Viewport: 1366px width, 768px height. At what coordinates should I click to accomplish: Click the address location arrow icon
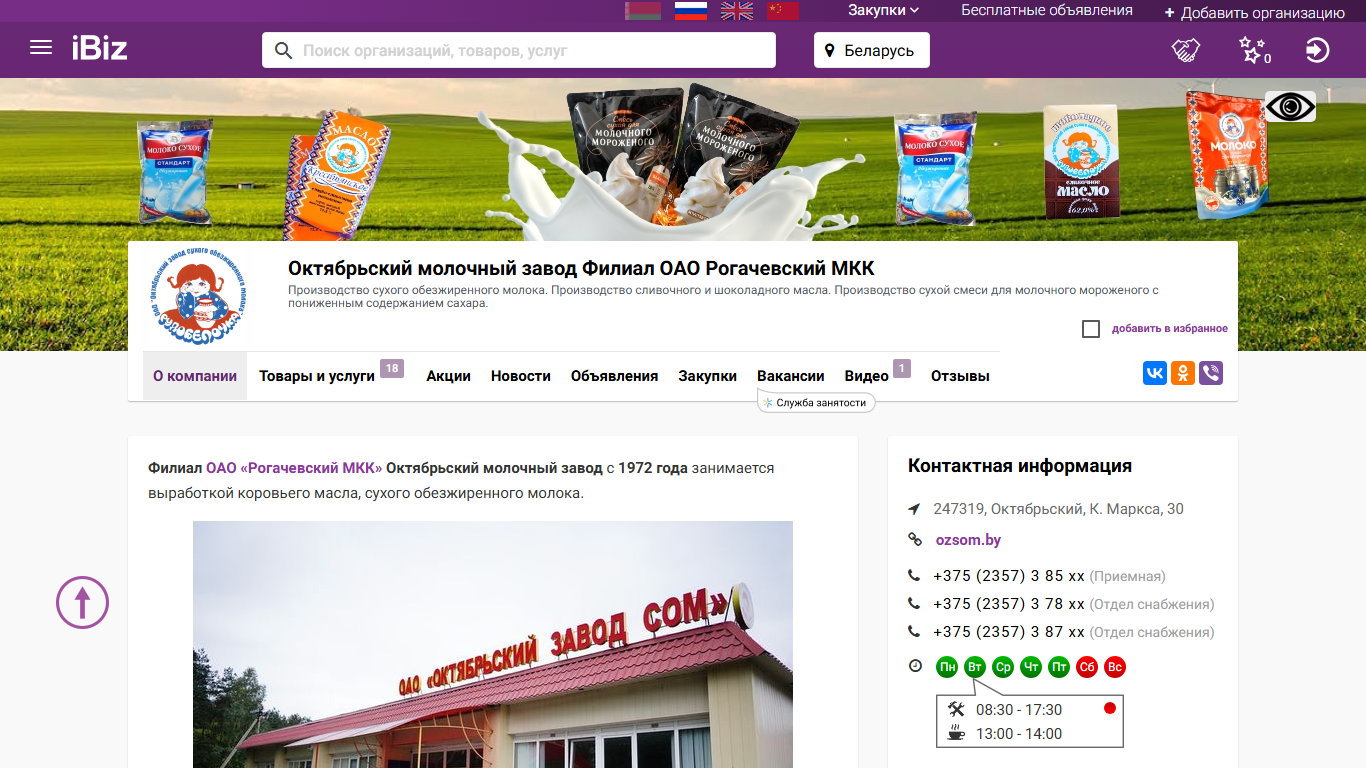[x=914, y=509]
